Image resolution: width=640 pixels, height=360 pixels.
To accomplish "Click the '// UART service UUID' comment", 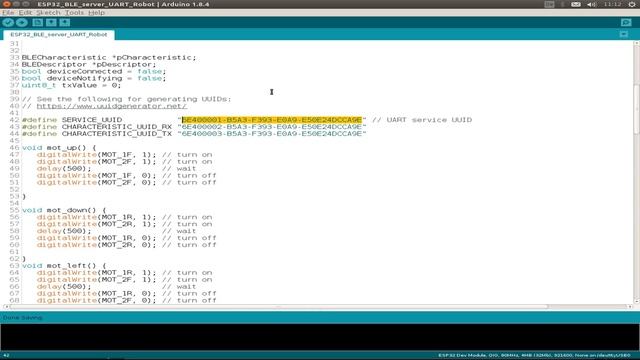I will click(422, 120).
